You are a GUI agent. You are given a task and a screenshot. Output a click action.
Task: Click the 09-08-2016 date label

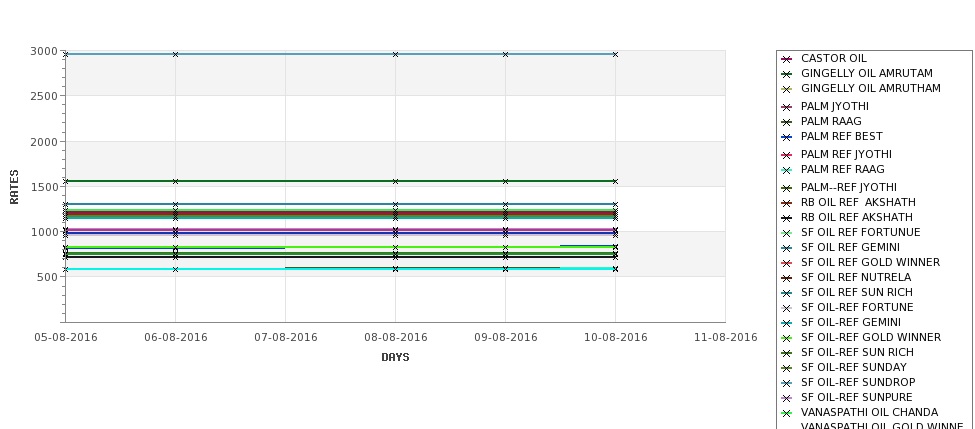click(506, 338)
